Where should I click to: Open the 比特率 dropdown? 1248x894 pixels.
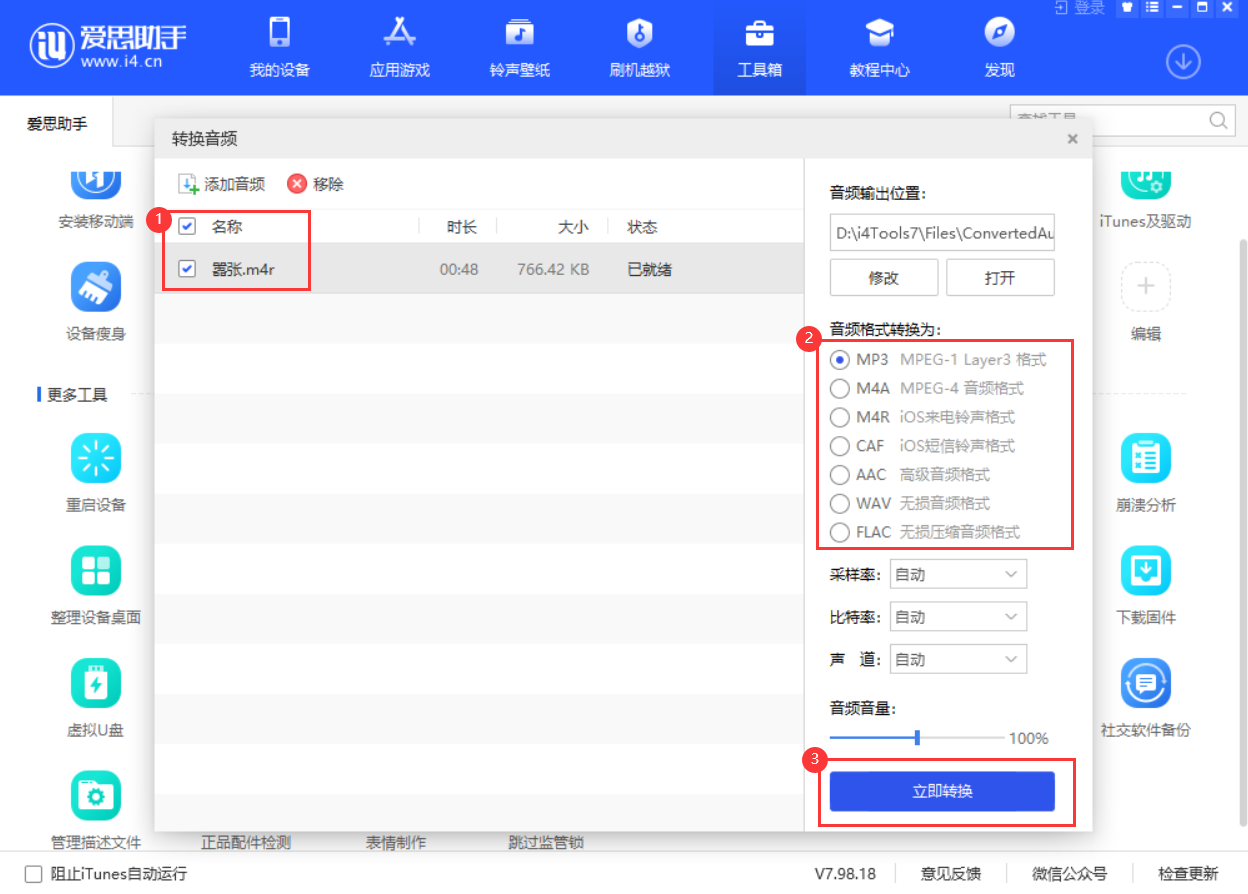pos(957,616)
